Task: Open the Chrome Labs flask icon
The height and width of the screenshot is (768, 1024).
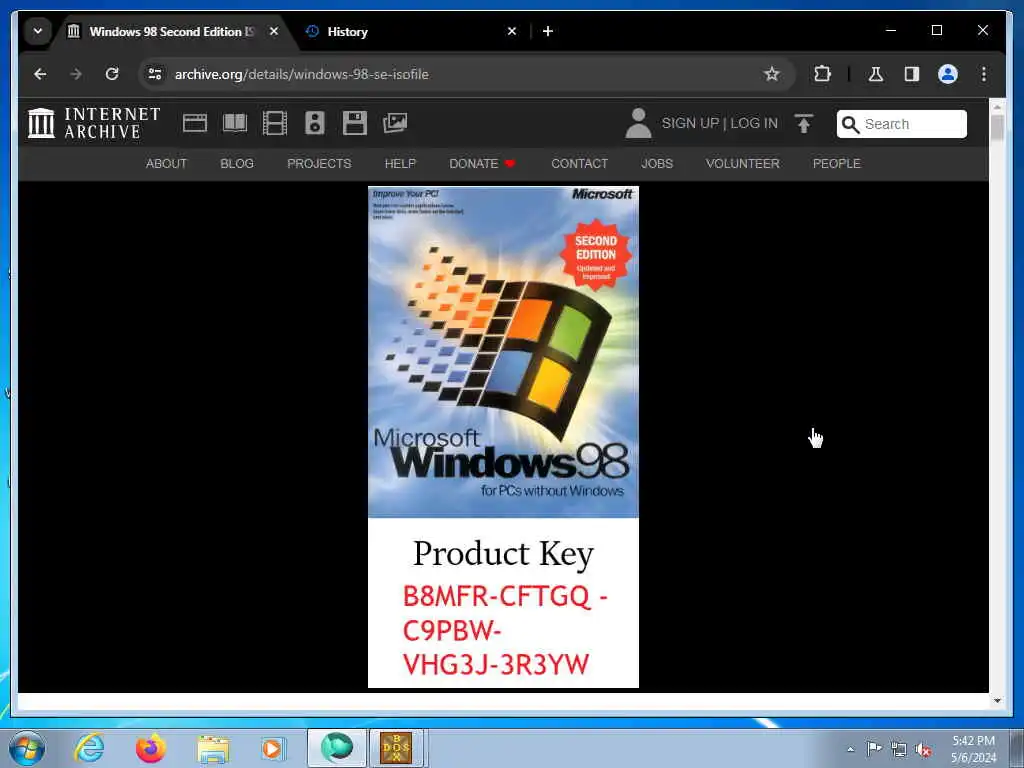Action: tap(876, 74)
